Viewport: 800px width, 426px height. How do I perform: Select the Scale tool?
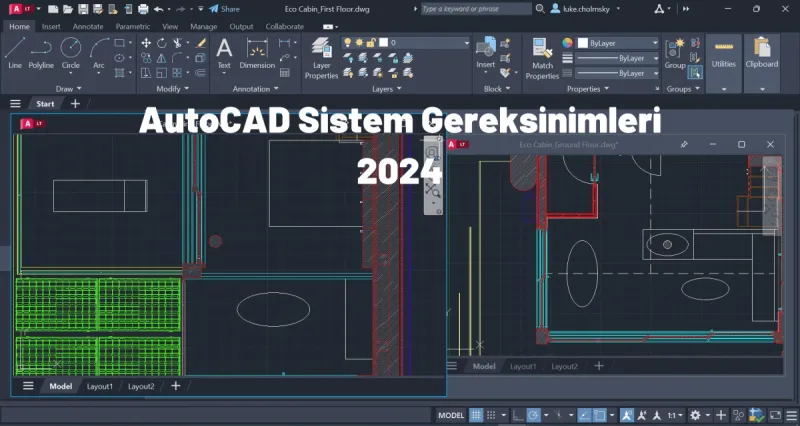point(162,73)
